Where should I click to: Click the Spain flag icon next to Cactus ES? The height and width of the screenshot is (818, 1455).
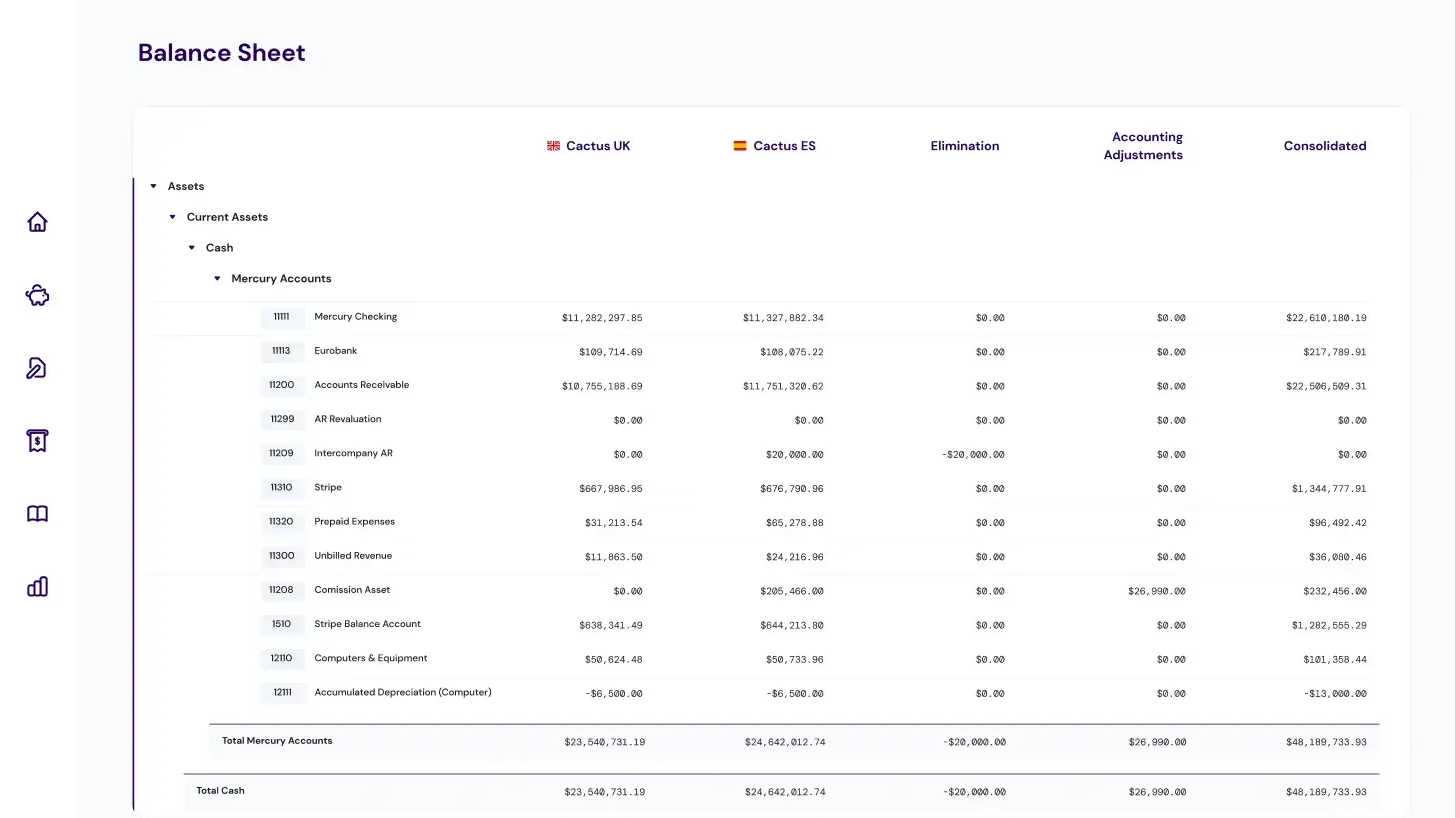coord(740,146)
